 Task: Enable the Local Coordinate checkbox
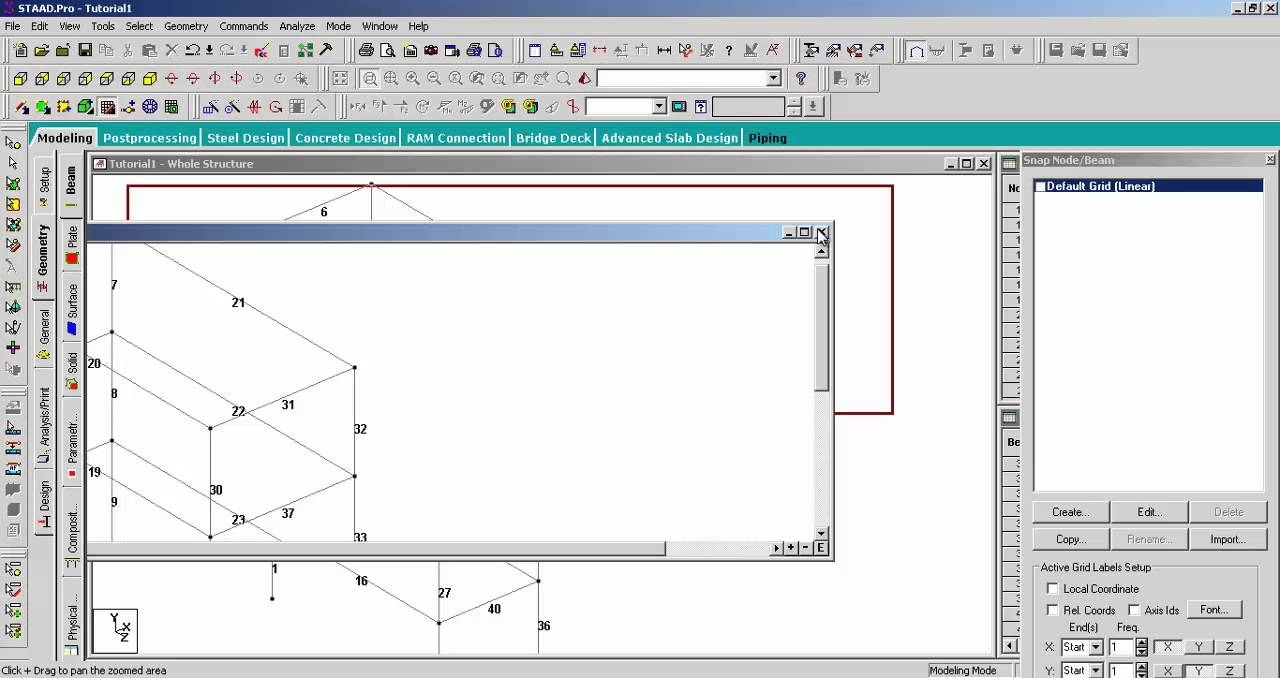1052,589
